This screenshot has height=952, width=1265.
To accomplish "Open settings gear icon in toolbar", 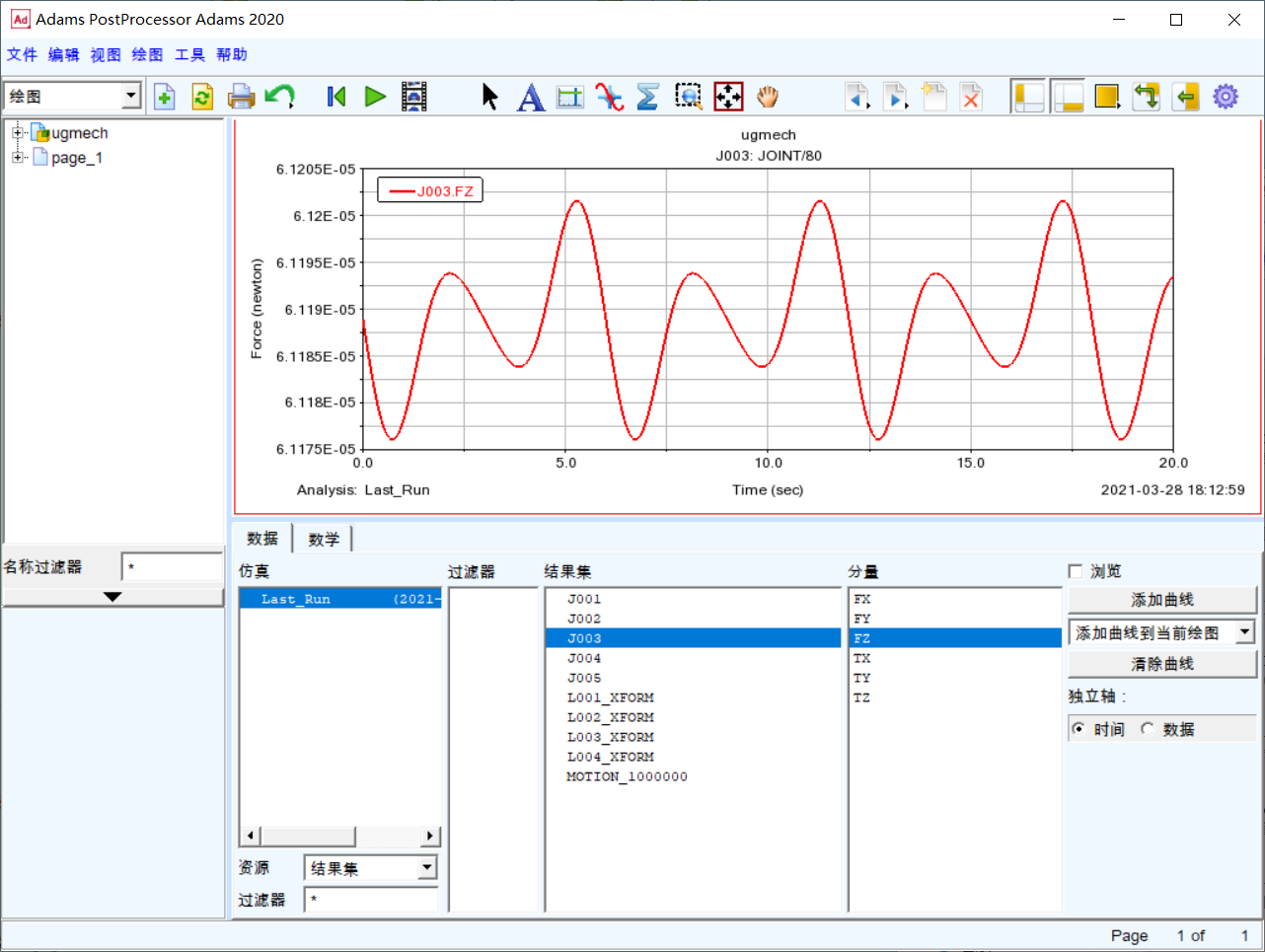I will [1226, 97].
